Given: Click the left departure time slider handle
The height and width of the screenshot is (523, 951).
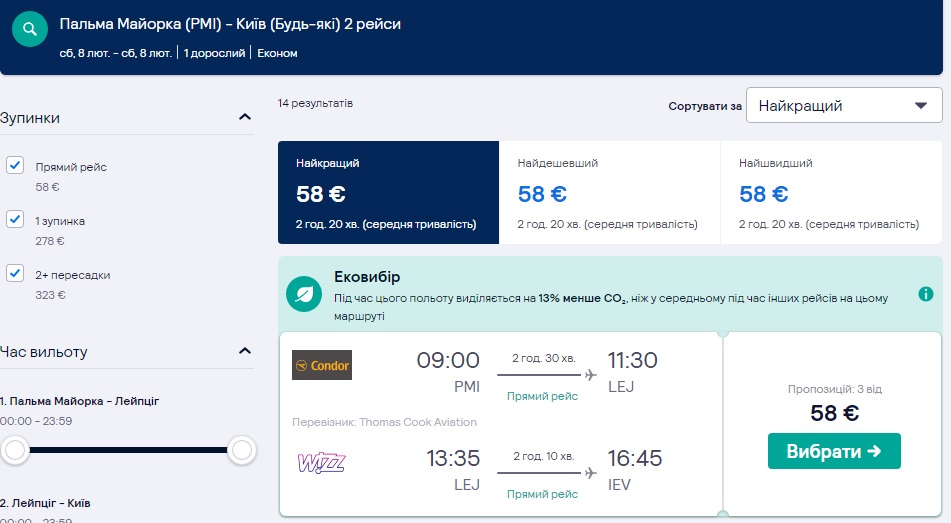Looking at the screenshot, I should pos(15,451).
